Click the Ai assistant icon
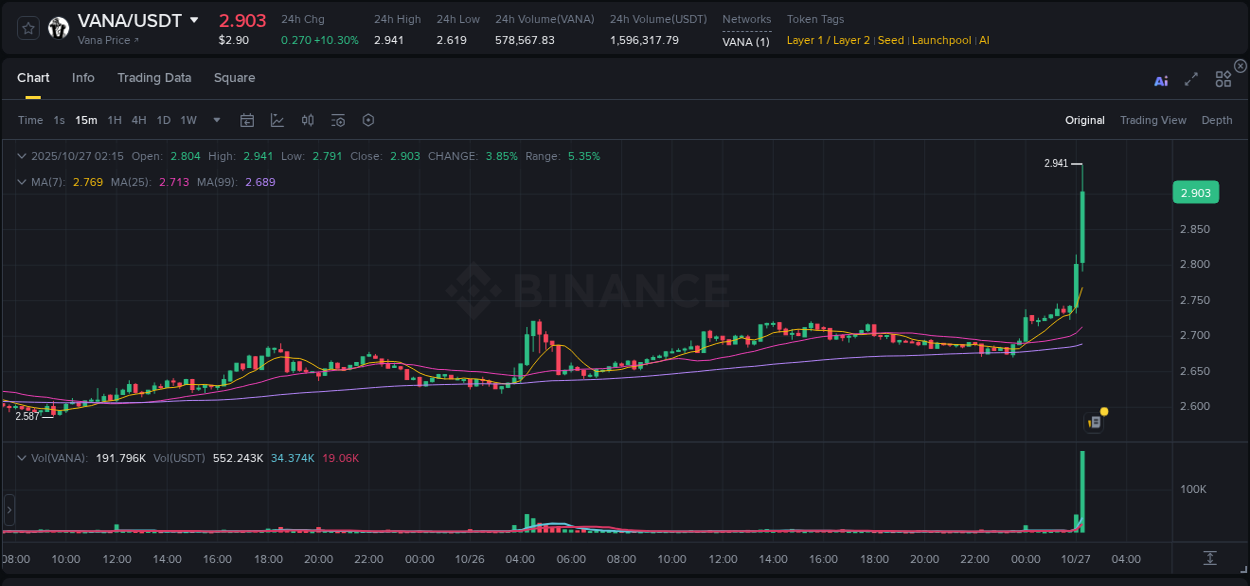Screen dimensions: 1250x586 pyautogui.click(x=1161, y=80)
